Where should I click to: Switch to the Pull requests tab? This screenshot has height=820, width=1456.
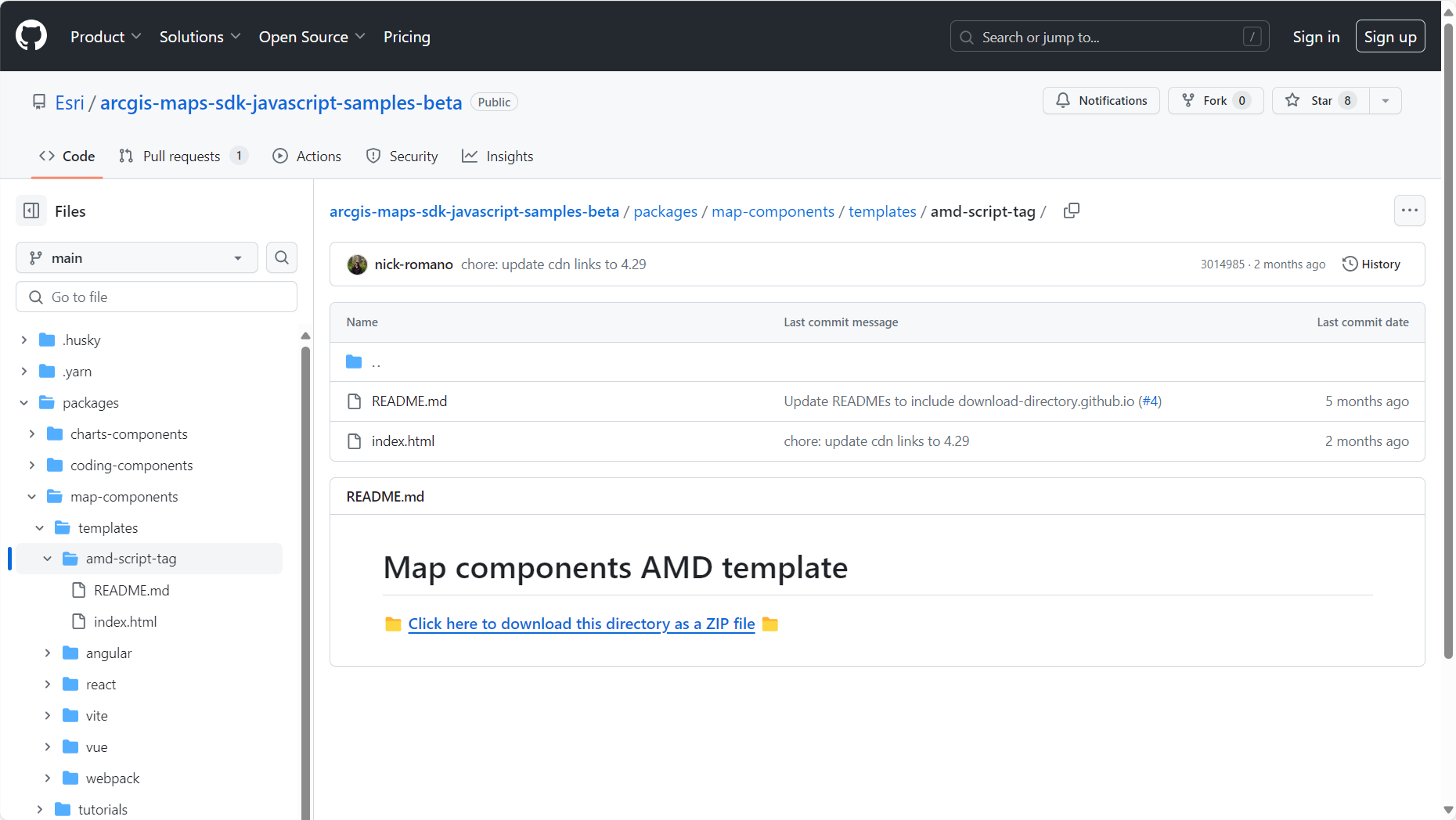click(x=183, y=156)
